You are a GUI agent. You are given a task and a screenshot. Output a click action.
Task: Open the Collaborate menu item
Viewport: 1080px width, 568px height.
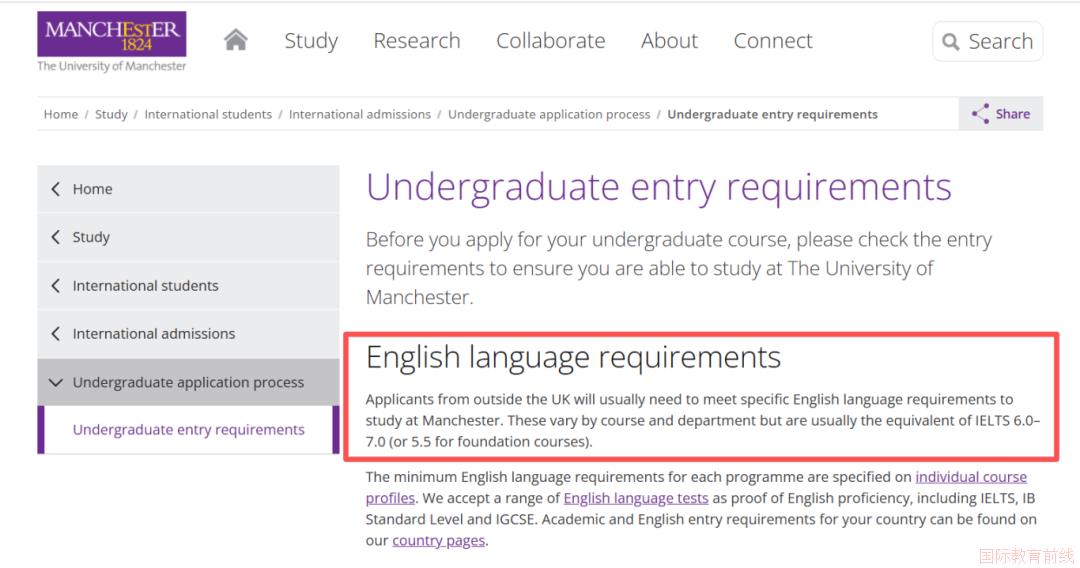point(550,41)
